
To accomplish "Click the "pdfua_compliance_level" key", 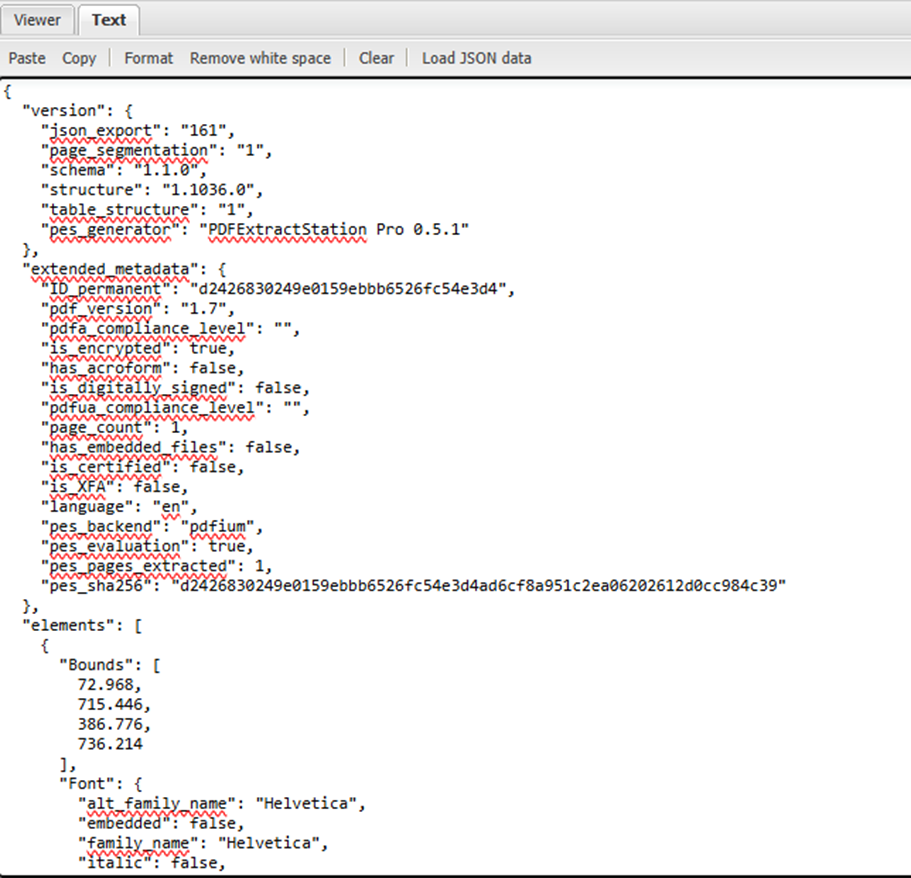I will tap(152, 407).
